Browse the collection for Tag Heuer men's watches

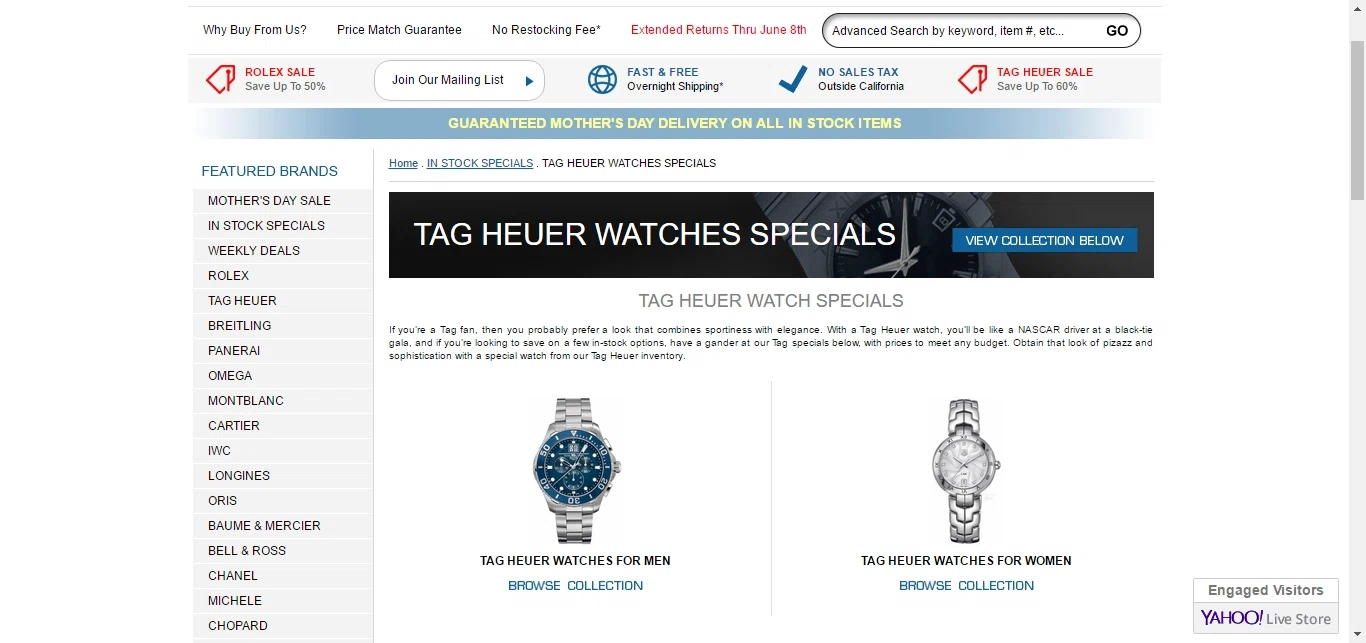pyautogui.click(x=576, y=586)
